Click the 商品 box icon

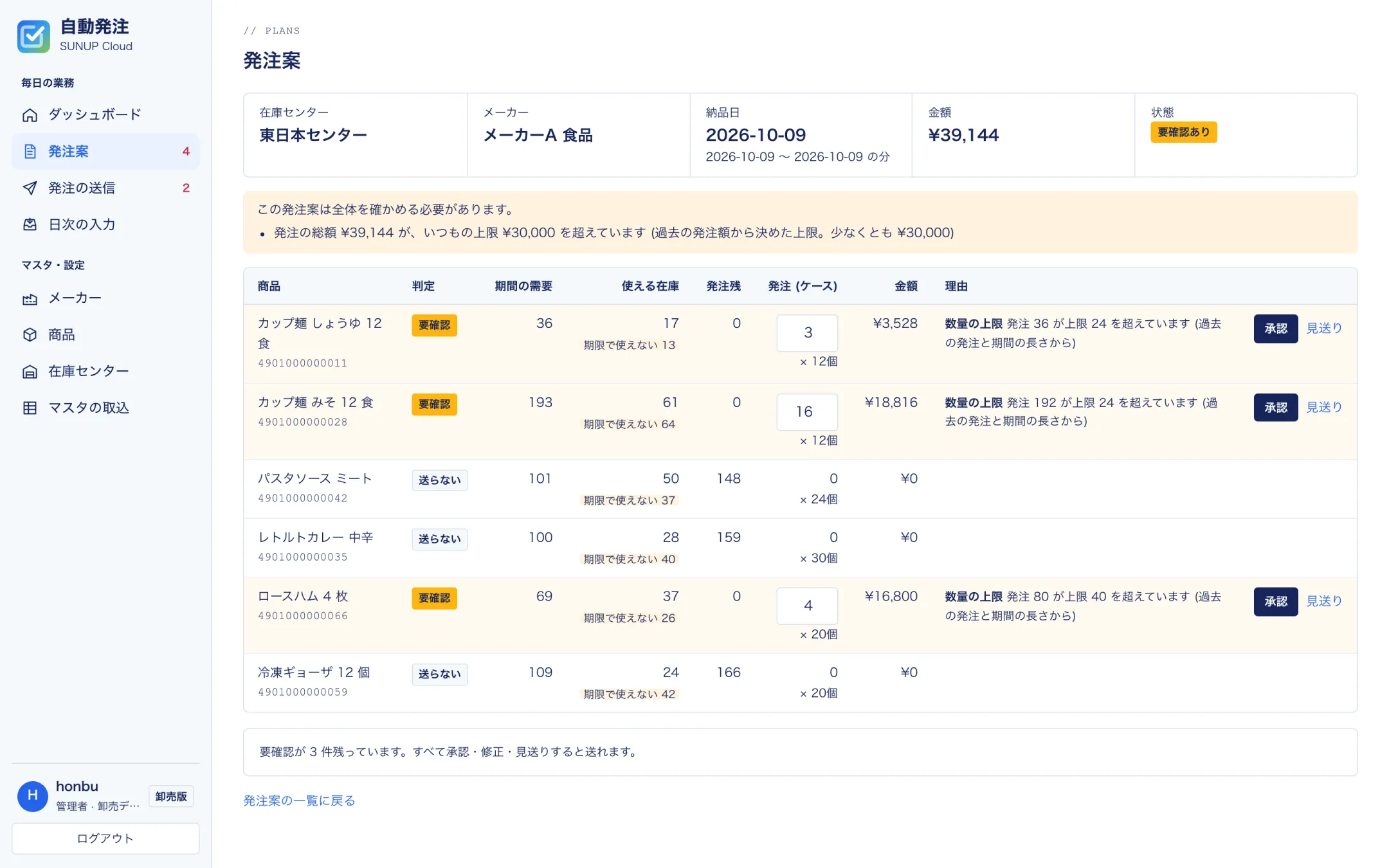click(x=30, y=335)
